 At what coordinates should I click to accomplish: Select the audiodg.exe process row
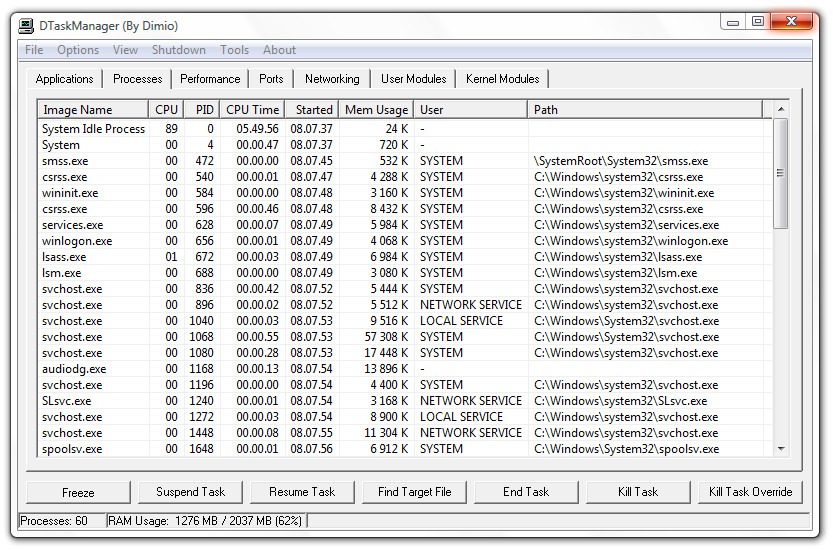coord(74,369)
